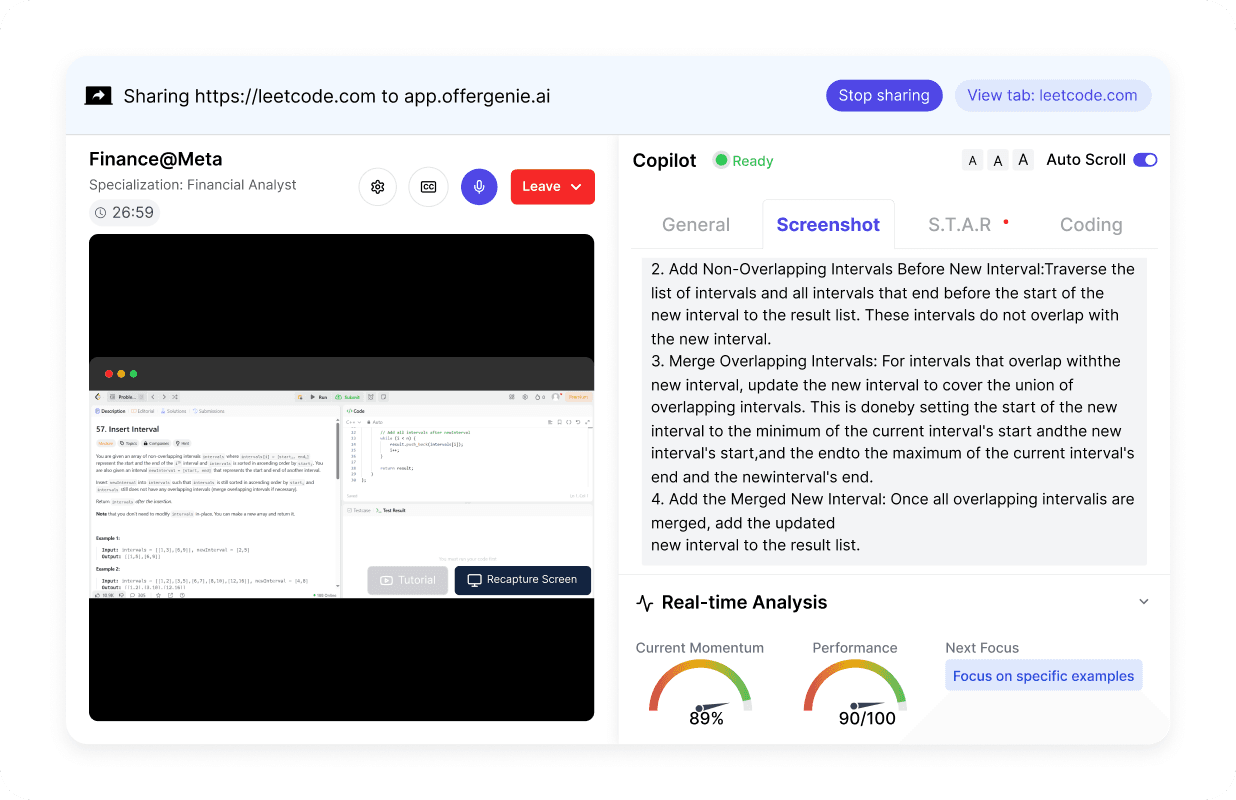Switch to the Coding tab
The height and width of the screenshot is (800, 1236).
pyautogui.click(x=1091, y=225)
